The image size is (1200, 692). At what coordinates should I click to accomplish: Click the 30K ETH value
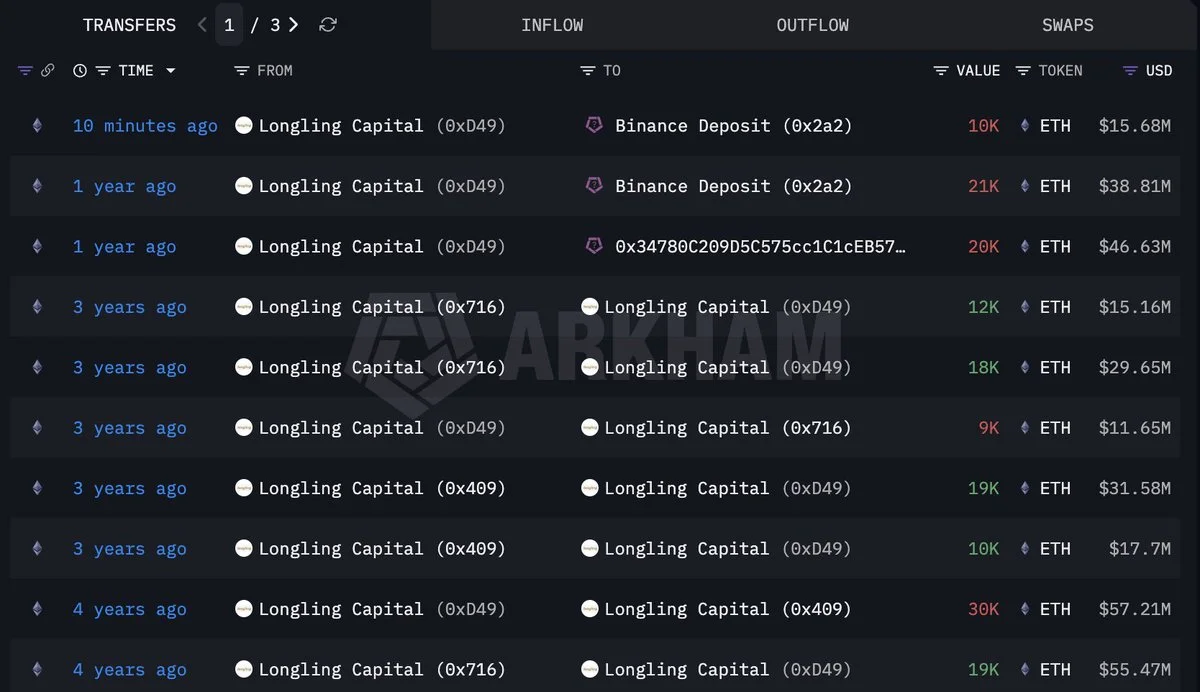[x=983, y=610]
